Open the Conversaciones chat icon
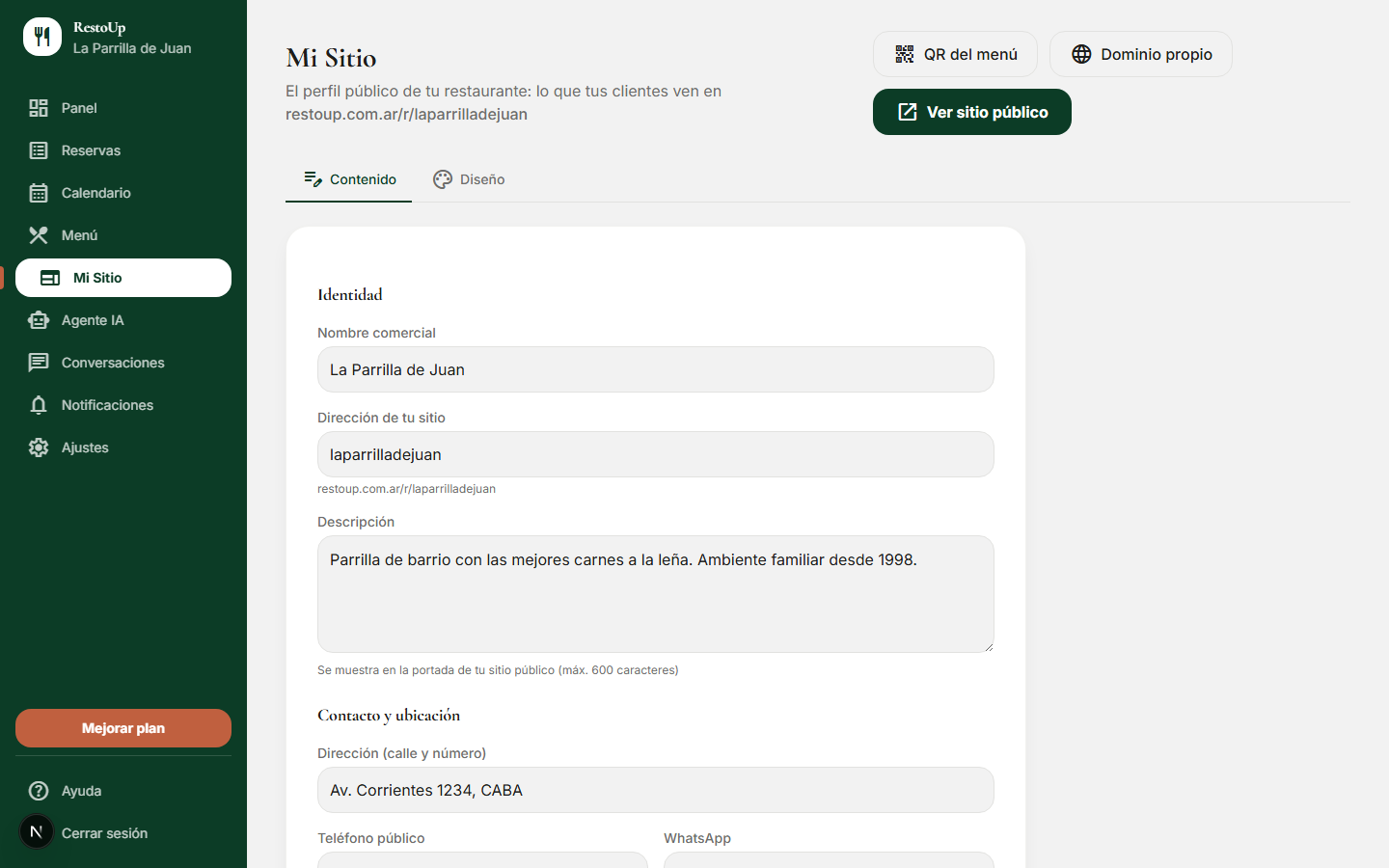This screenshot has width=1389, height=868. click(x=39, y=363)
